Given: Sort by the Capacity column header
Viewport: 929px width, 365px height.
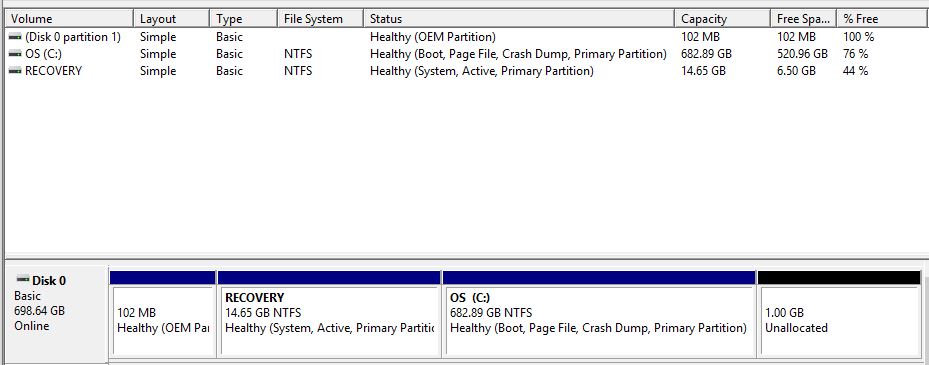Looking at the screenshot, I should 723,19.
